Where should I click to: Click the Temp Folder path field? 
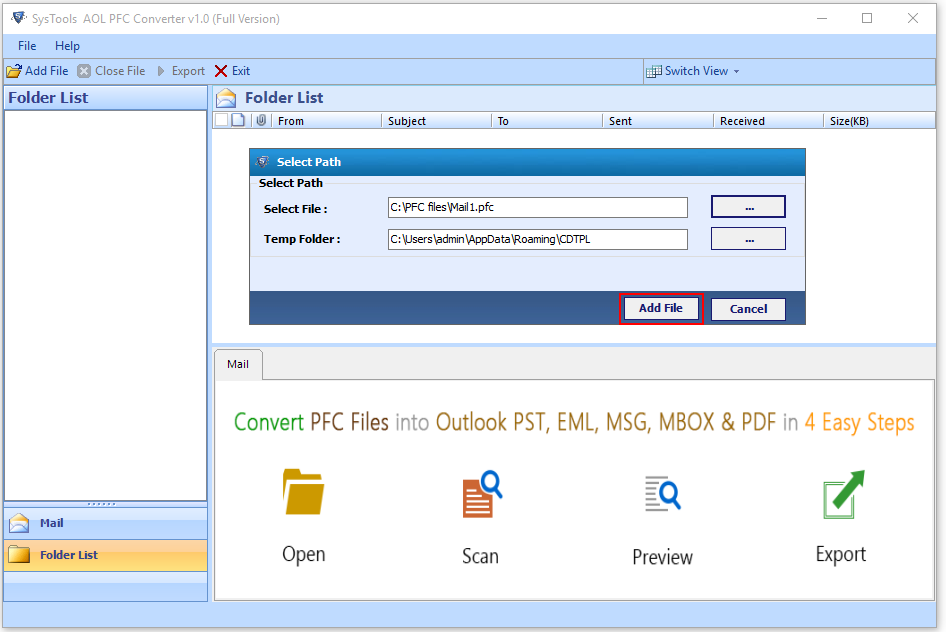click(538, 239)
